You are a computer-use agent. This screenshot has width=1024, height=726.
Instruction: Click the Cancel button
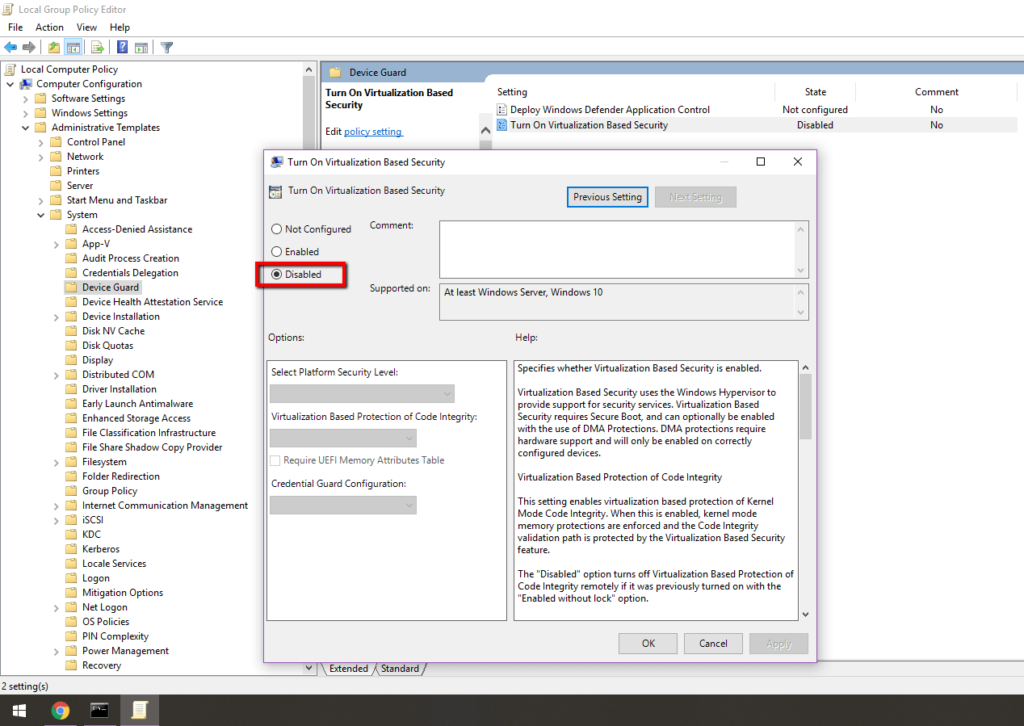click(713, 644)
